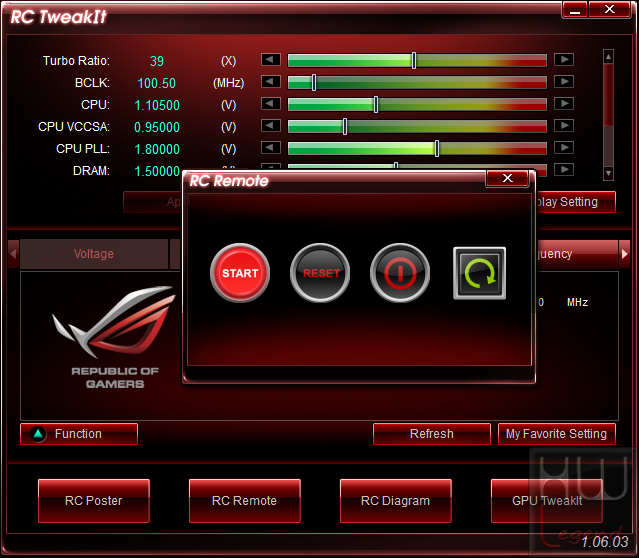Click the DRAM value 1.50000
This screenshot has width=639, height=558.
[157, 171]
